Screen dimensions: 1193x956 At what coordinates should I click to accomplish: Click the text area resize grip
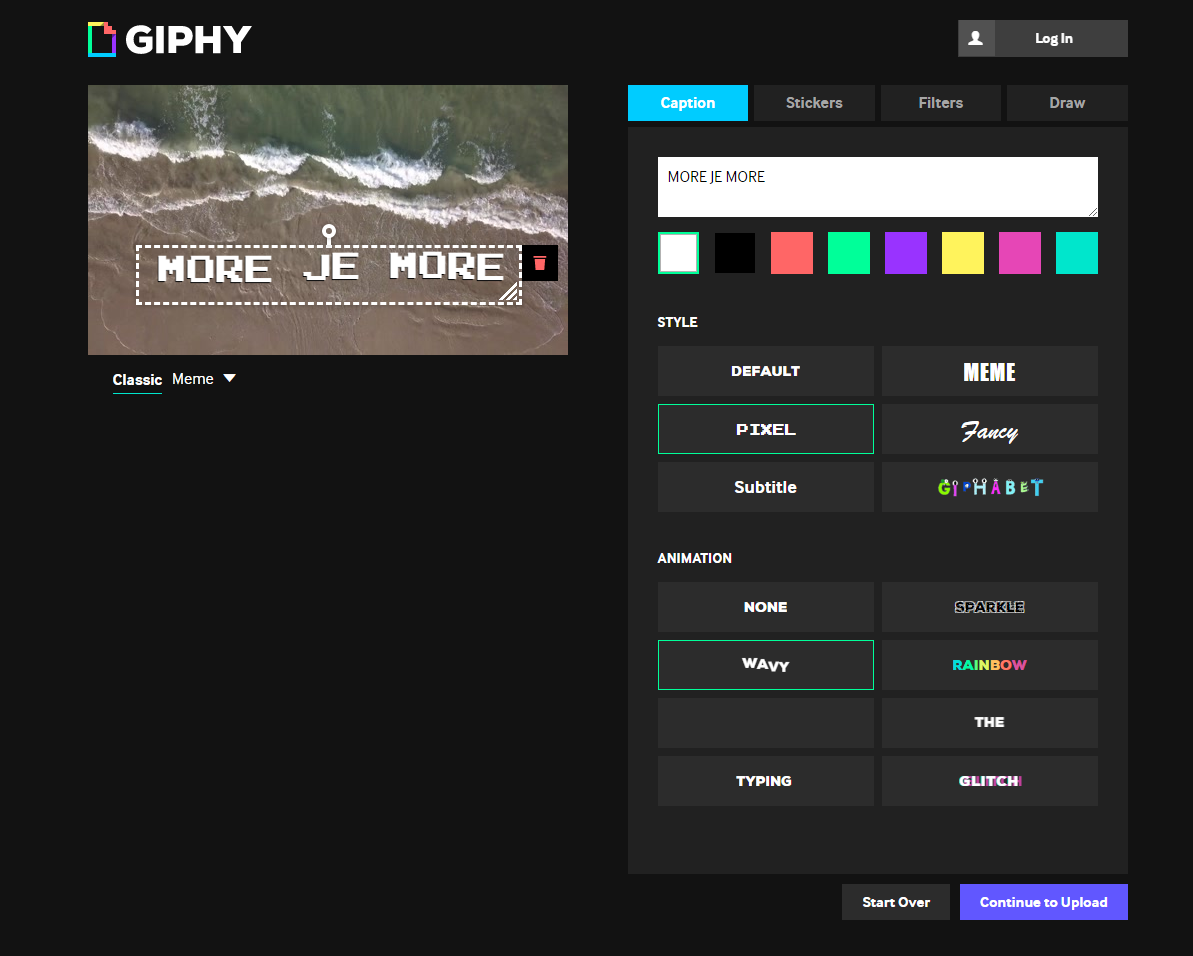(x=1093, y=211)
